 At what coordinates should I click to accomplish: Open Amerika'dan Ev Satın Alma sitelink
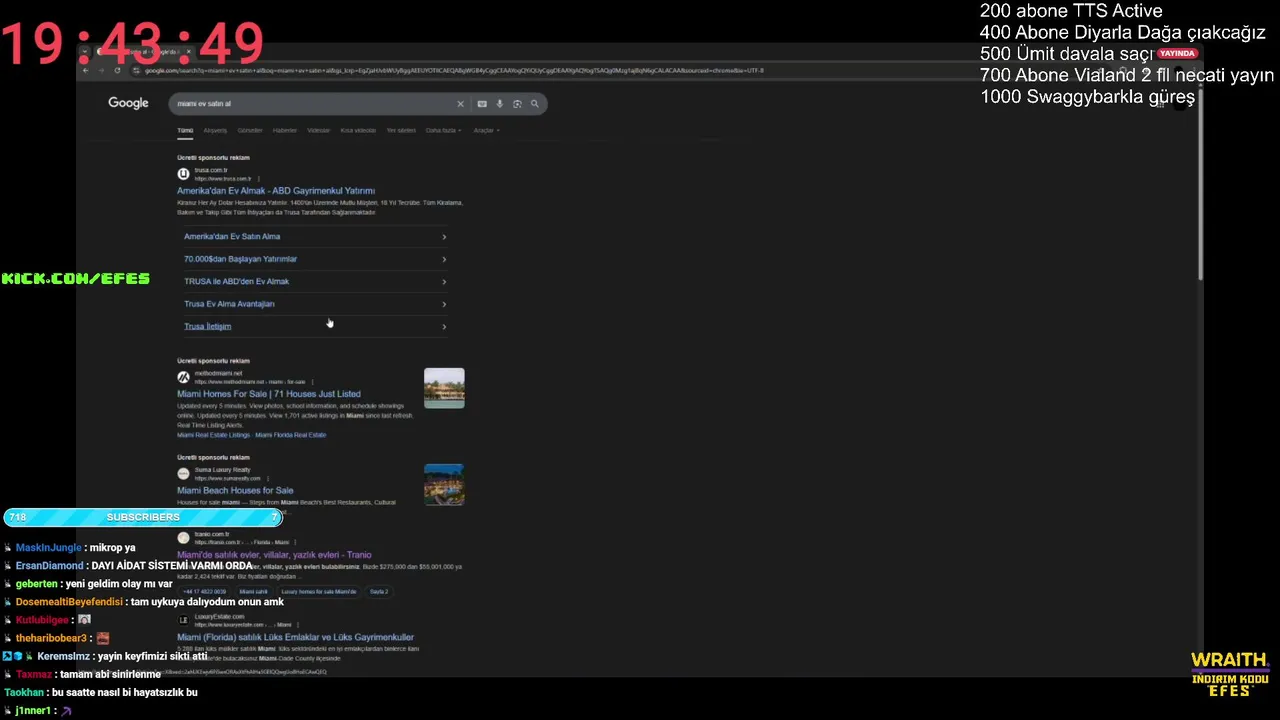[x=232, y=237]
